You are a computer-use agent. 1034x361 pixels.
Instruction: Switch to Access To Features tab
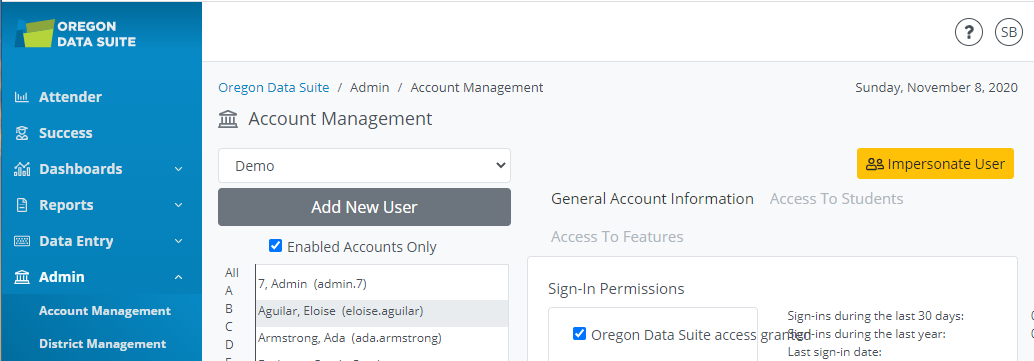click(617, 236)
